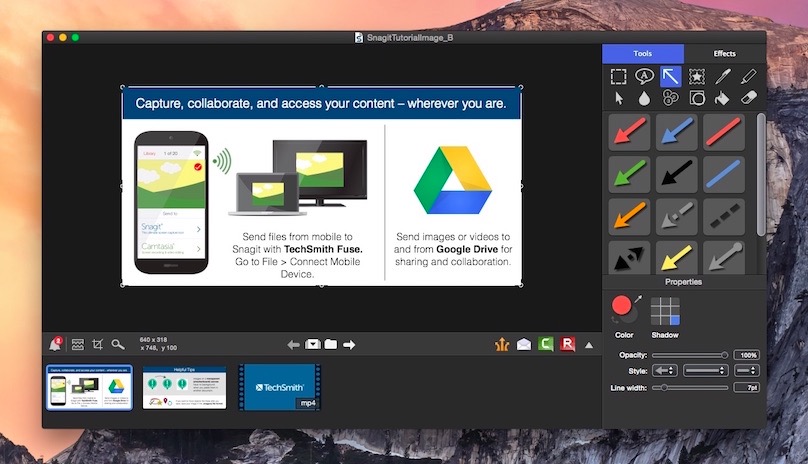Click the Line width 7pt field
Image resolution: width=808 pixels, height=464 pixels.
coord(747,388)
